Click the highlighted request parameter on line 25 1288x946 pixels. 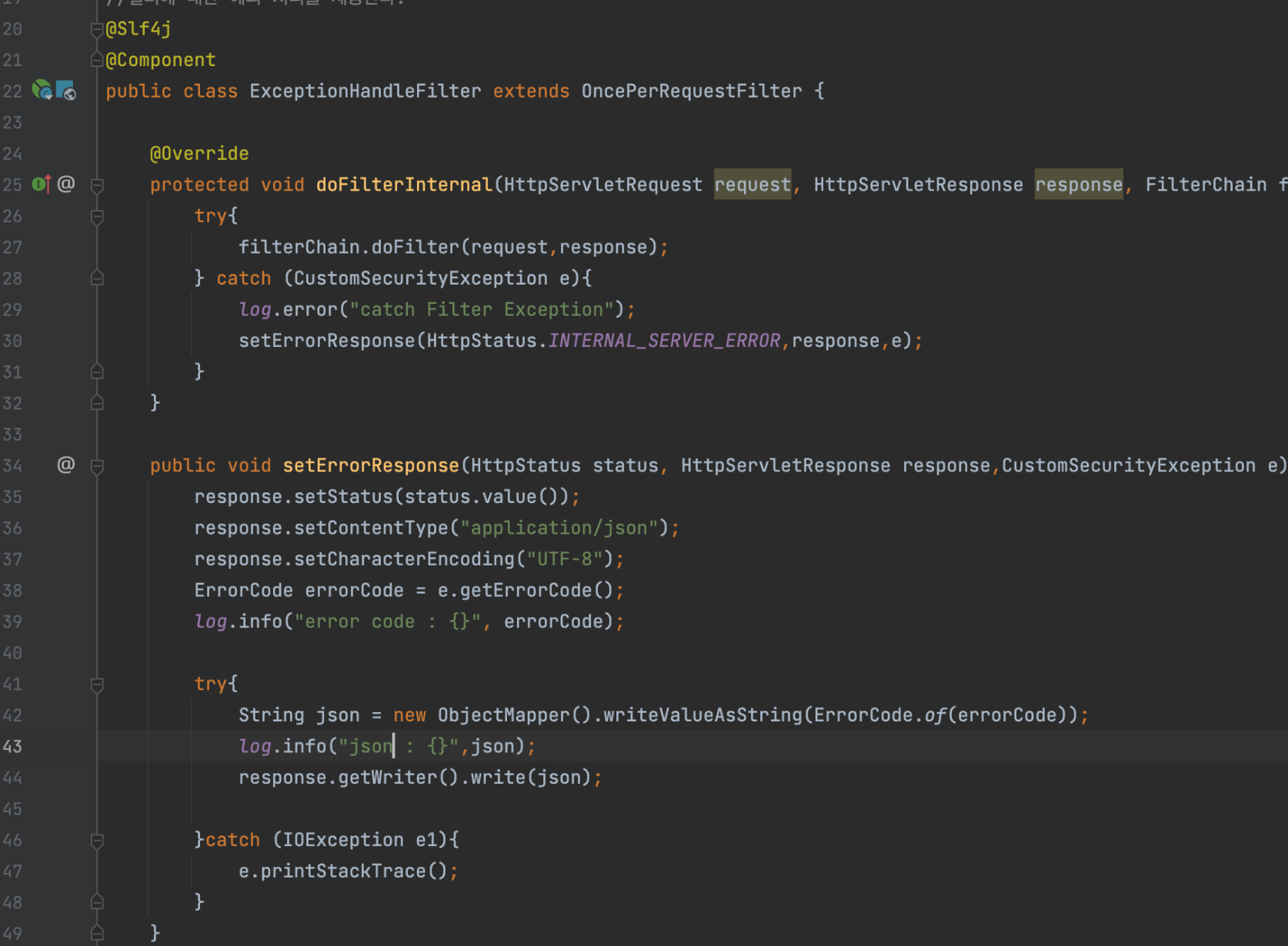(x=752, y=185)
